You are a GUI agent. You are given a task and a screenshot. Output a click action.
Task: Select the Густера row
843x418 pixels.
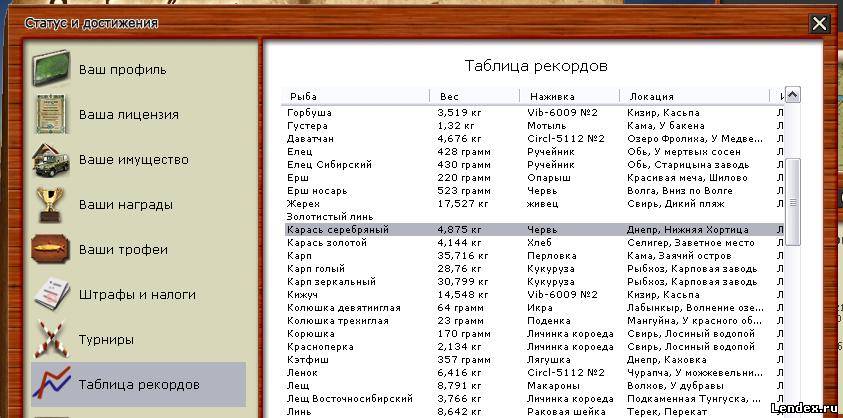(x=534, y=126)
